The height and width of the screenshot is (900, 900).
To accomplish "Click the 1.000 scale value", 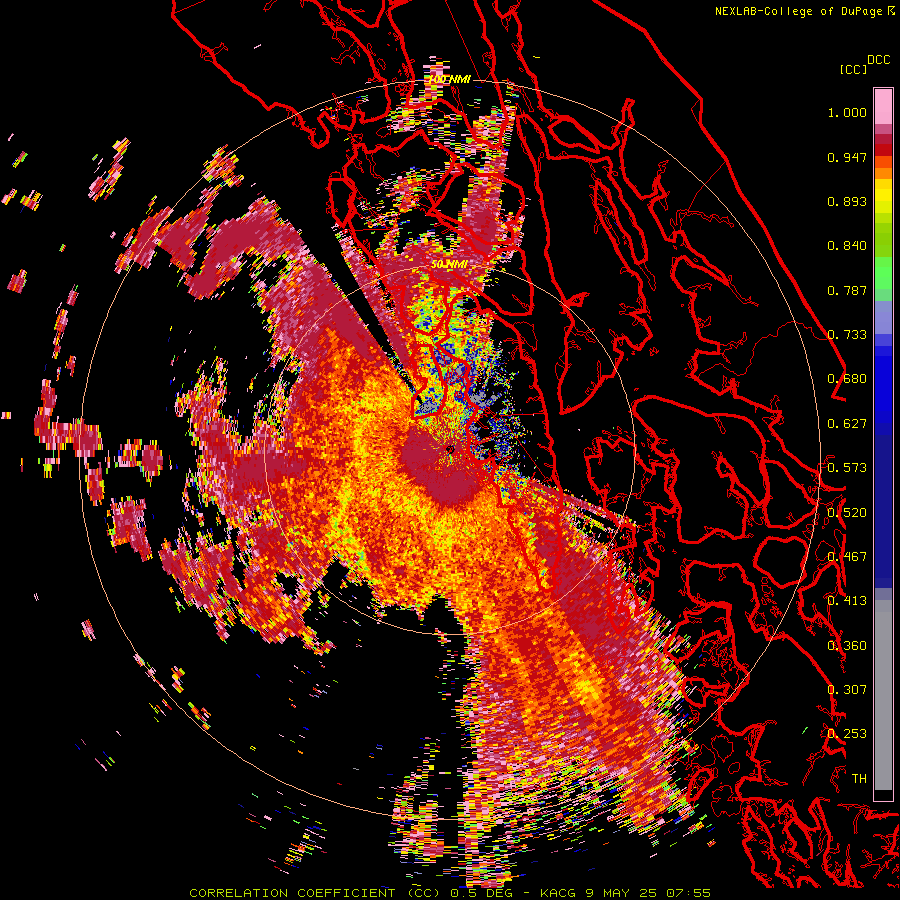I will tap(847, 112).
